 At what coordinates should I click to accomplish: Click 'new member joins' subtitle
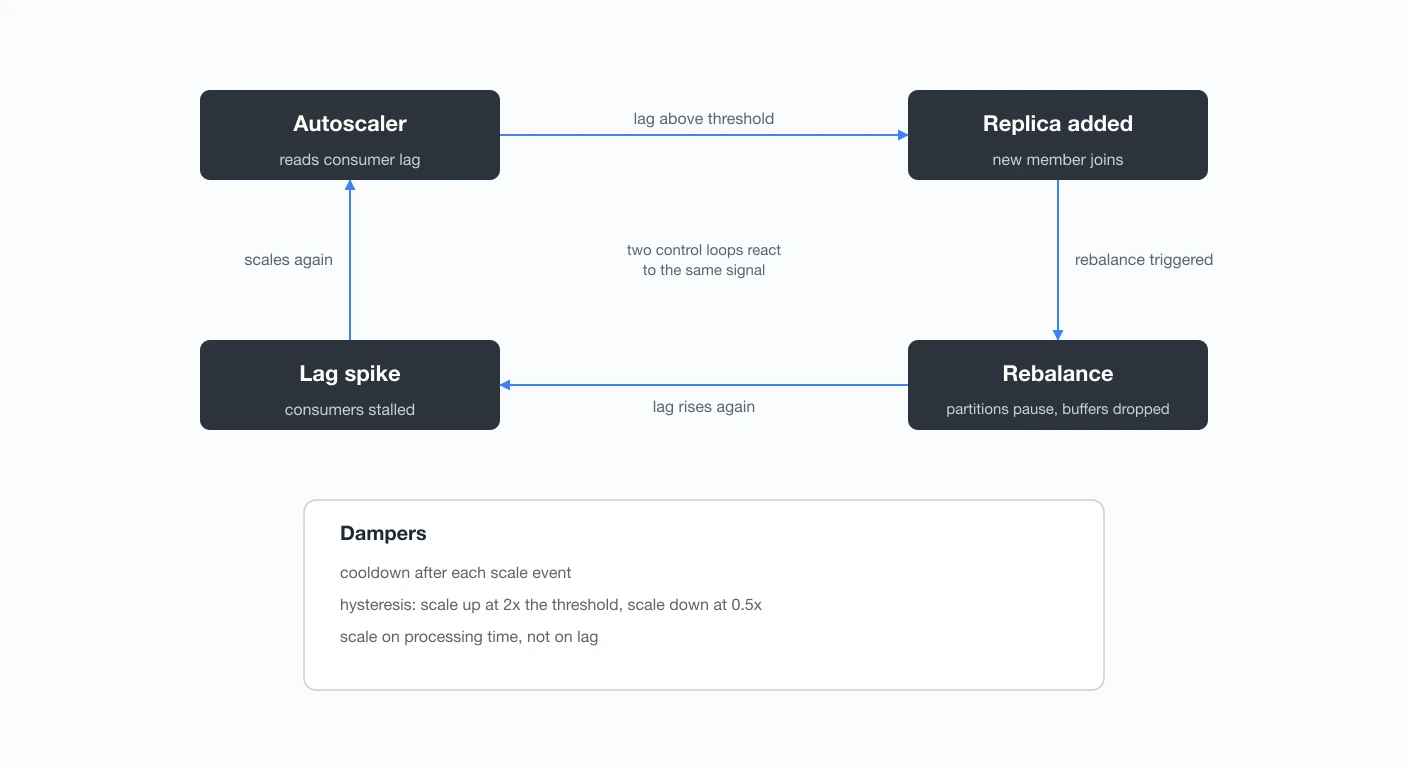[x=1058, y=160]
